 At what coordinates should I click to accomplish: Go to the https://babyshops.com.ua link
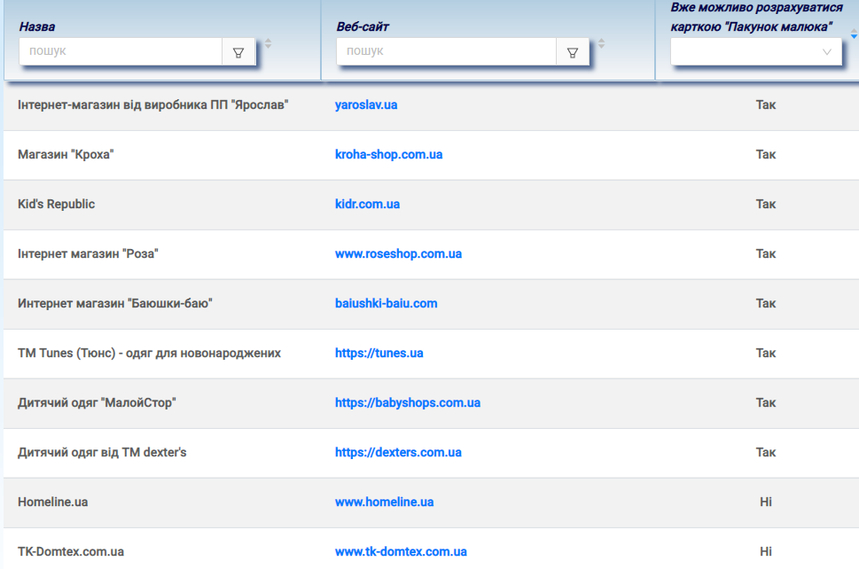[407, 403]
